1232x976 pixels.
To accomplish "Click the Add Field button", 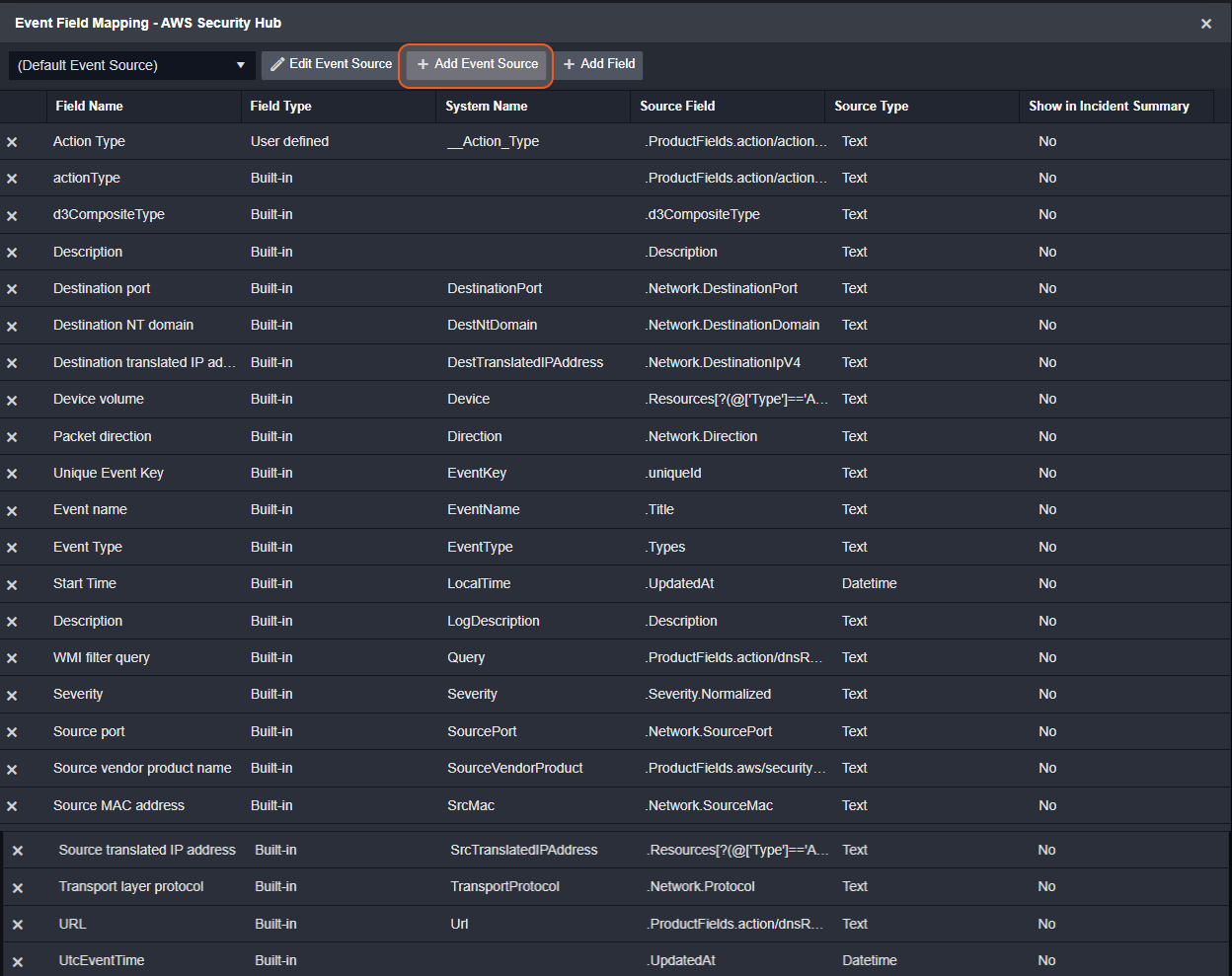I will click(598, 64).
